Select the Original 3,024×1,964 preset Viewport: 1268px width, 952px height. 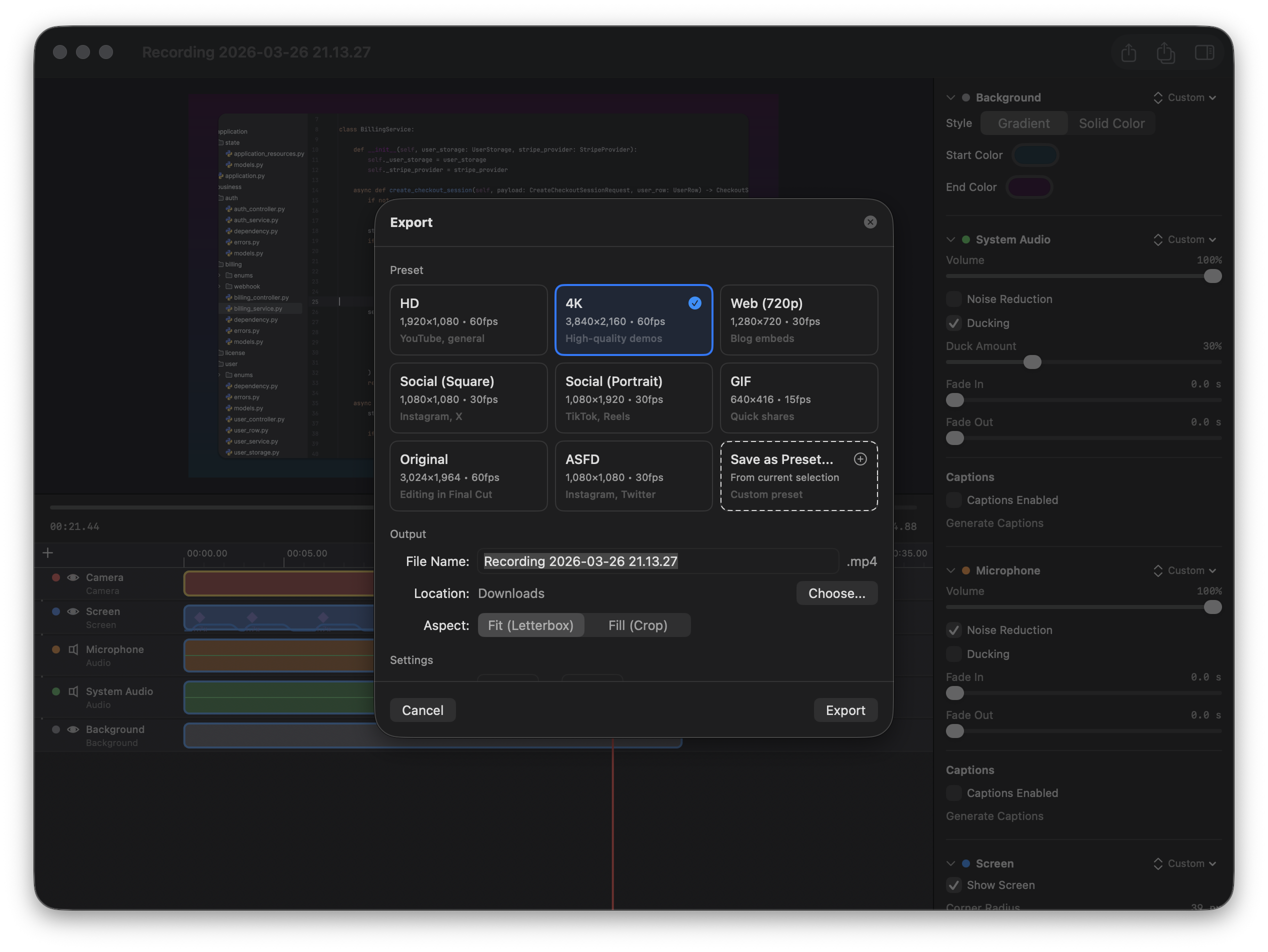pyautogui.click(x=468, y=475)
